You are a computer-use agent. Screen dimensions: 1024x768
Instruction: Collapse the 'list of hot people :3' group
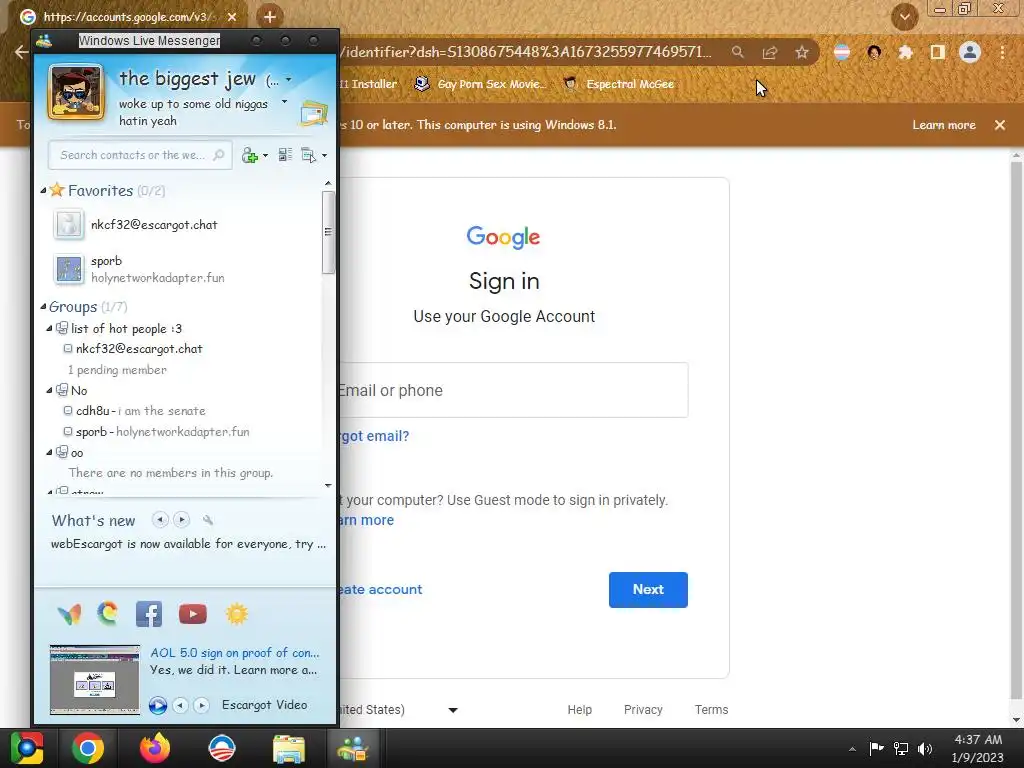(50, 328)
